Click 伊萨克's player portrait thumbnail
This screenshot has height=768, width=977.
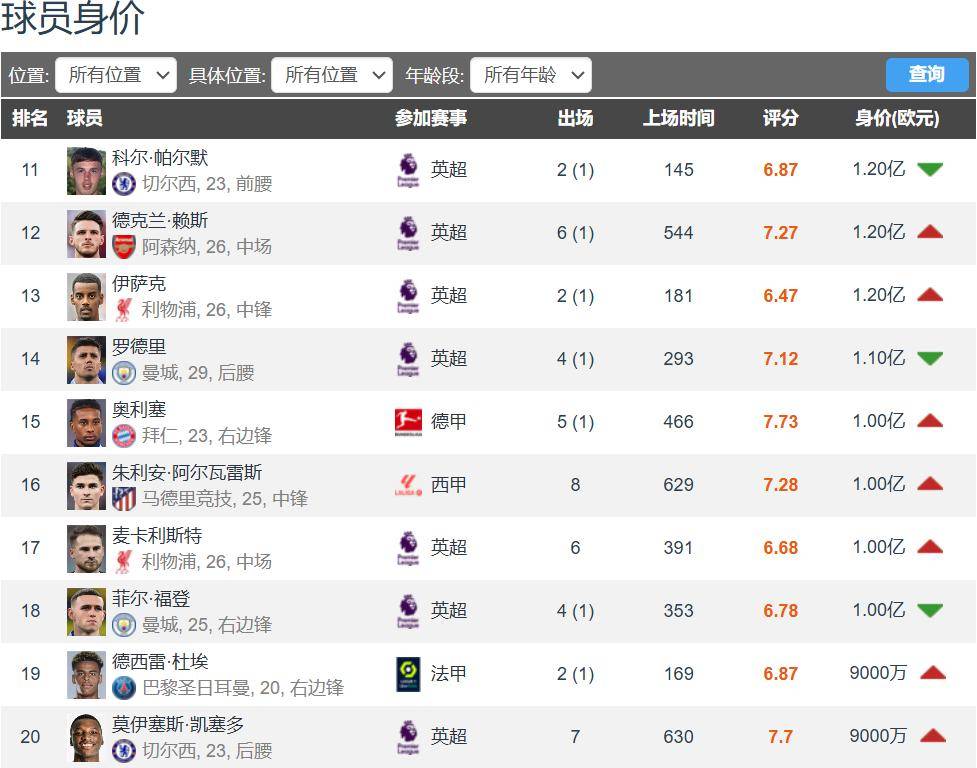click(85, 296)
